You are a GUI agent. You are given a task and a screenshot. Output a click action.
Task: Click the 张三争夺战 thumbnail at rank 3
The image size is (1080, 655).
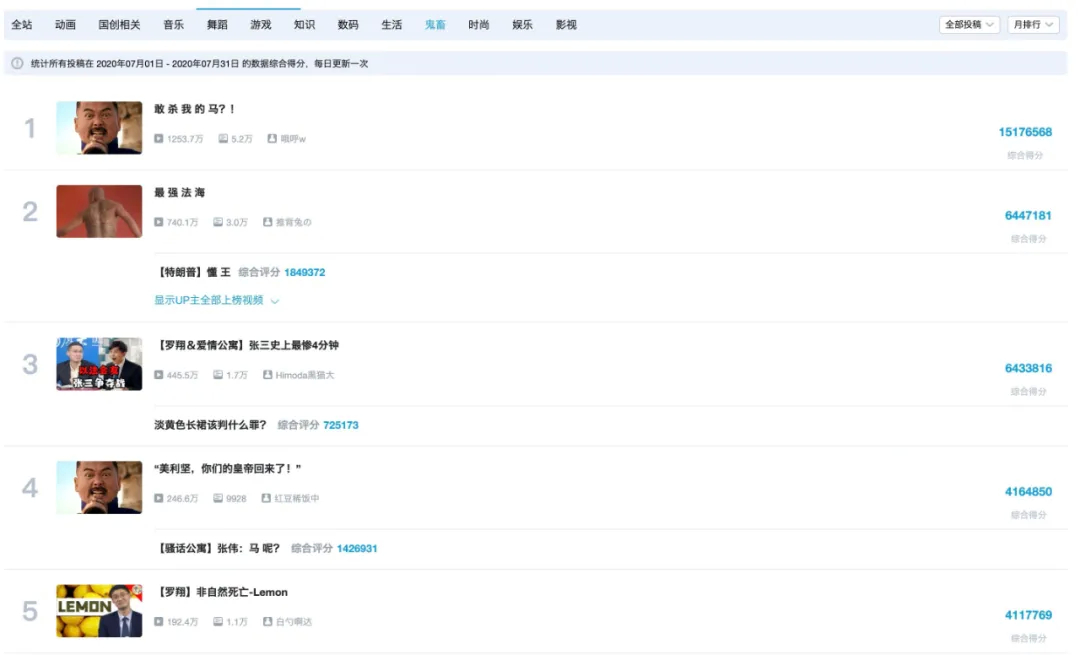point(99,364)
